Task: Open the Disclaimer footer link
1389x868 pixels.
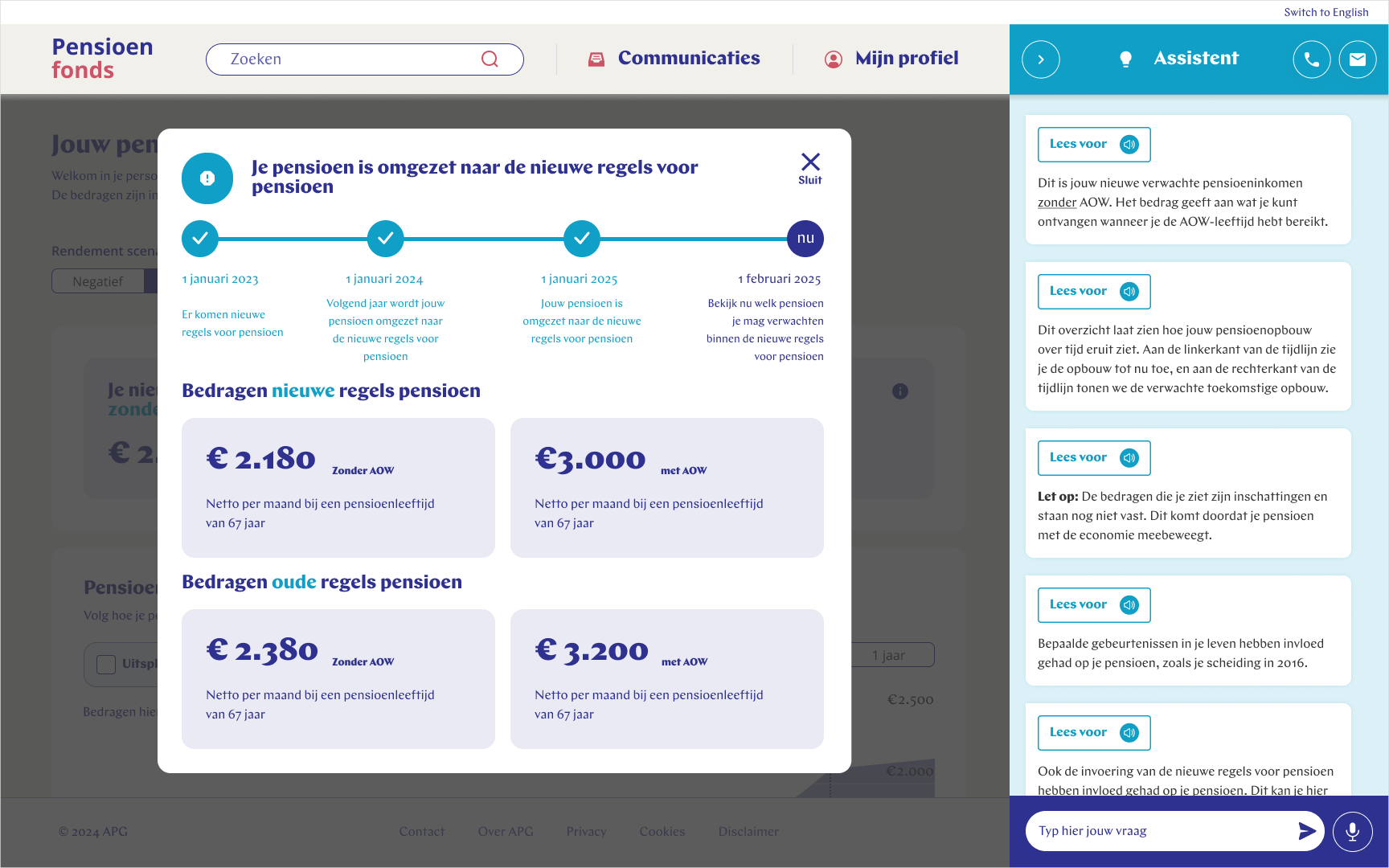Action: [x=748, y=832]
